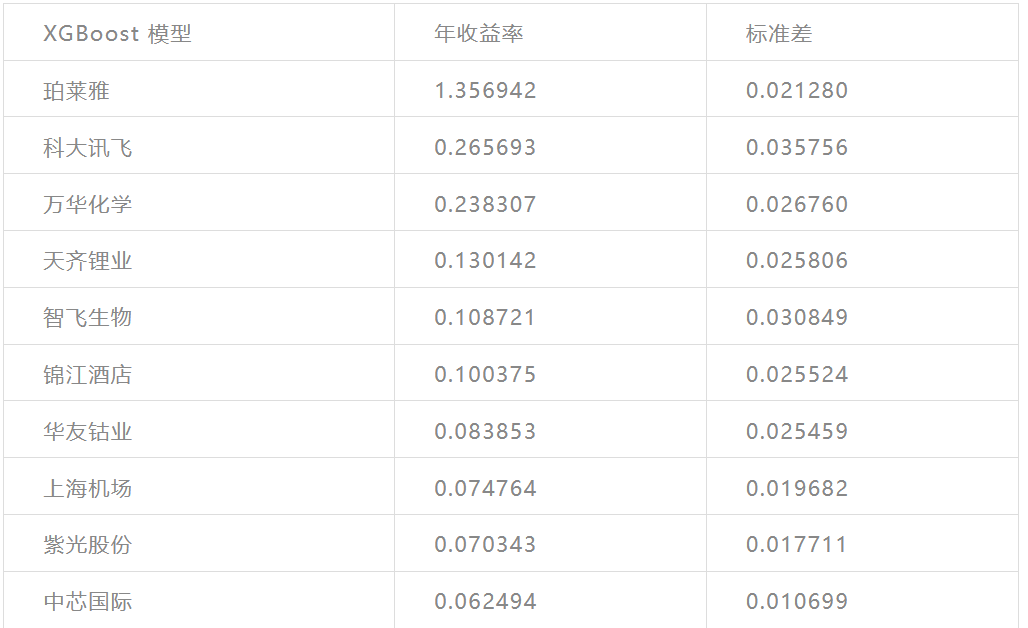The image size is (1028, 628).
Task: Select the 科大讯飞 row name cell
Action: tap(88, 148)
